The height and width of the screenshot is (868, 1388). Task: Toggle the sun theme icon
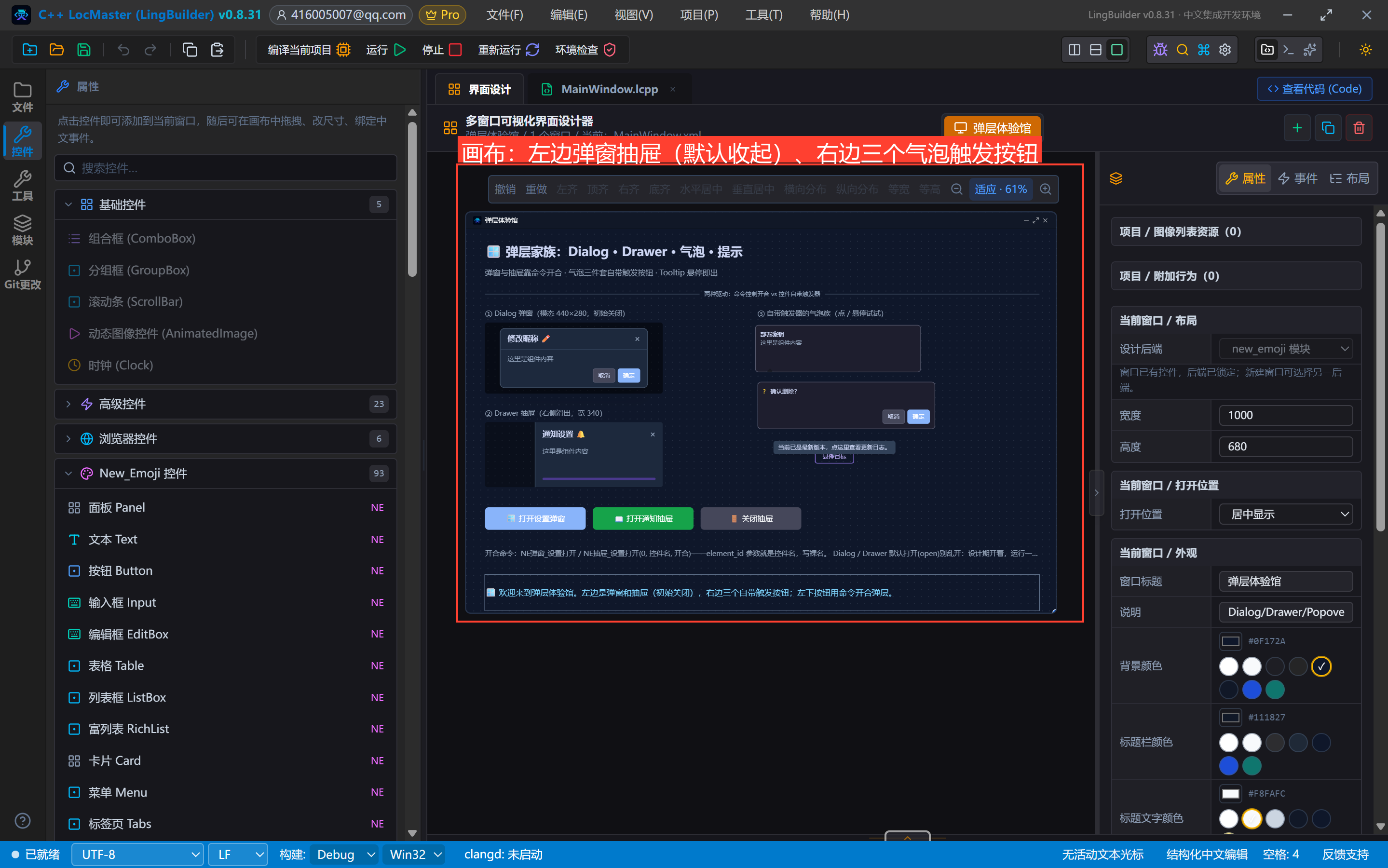(x=1366, y=50)
